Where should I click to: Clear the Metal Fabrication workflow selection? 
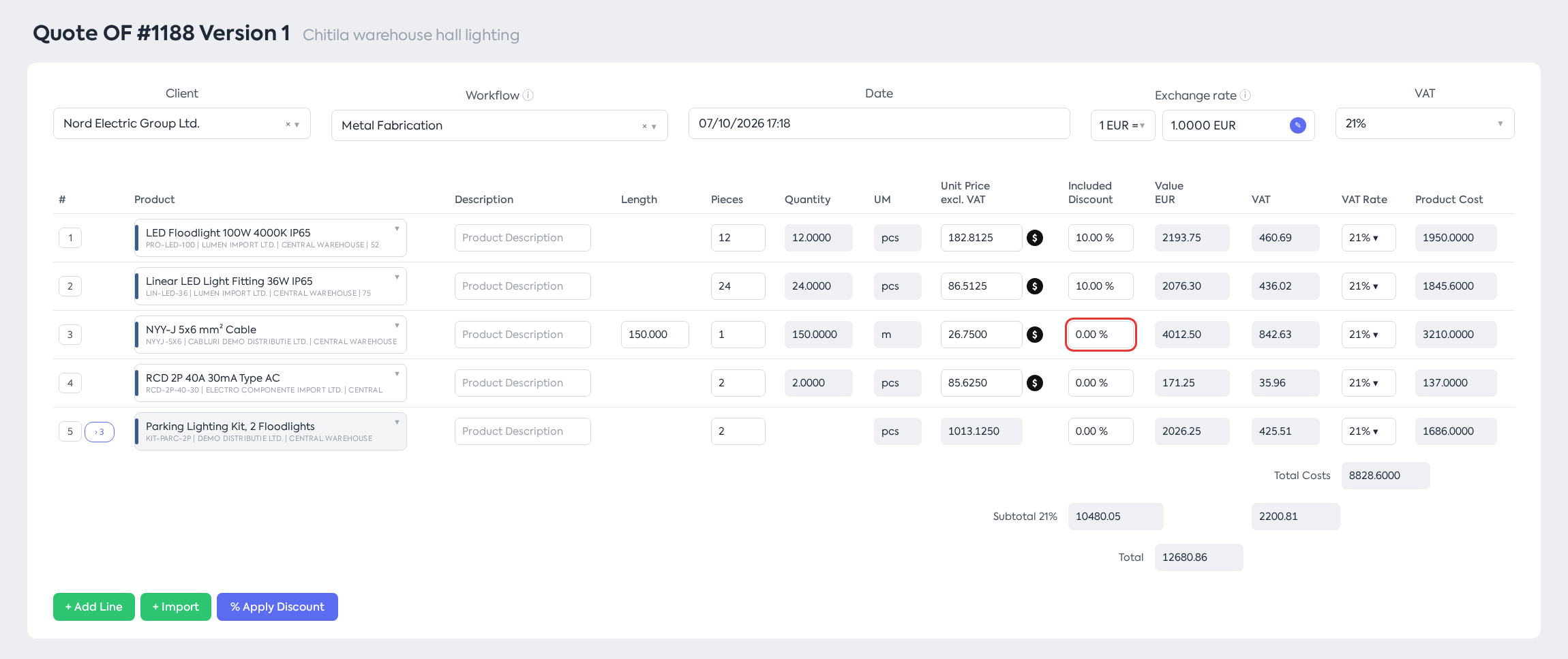click(644, 126)
